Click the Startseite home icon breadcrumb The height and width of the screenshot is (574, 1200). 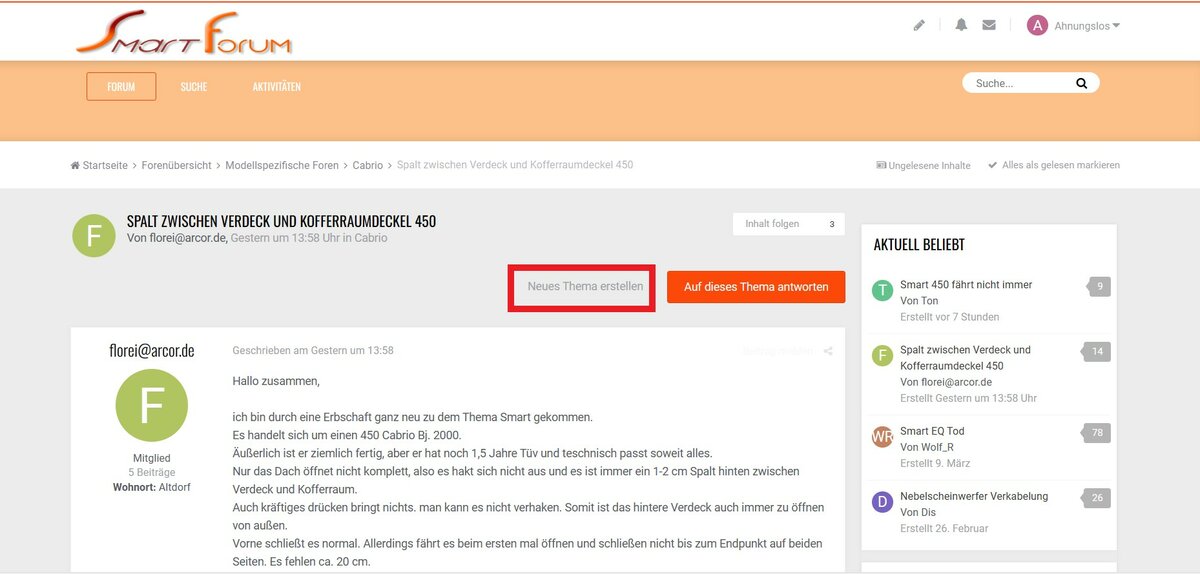click(76, 166)
